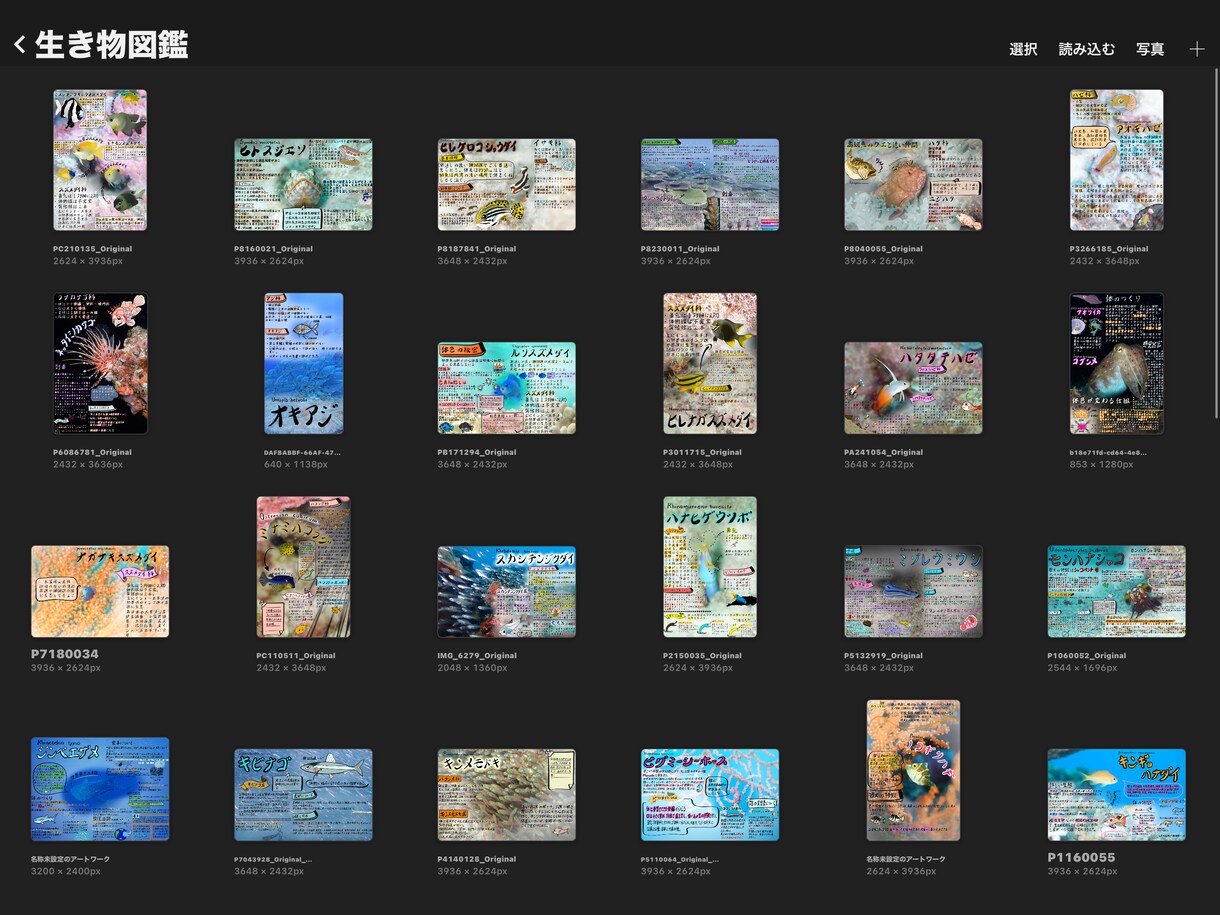Open the 読み込む import option
This screenshot has width=1220, height=915.
pyautogui.click(x=1087, y=49)
